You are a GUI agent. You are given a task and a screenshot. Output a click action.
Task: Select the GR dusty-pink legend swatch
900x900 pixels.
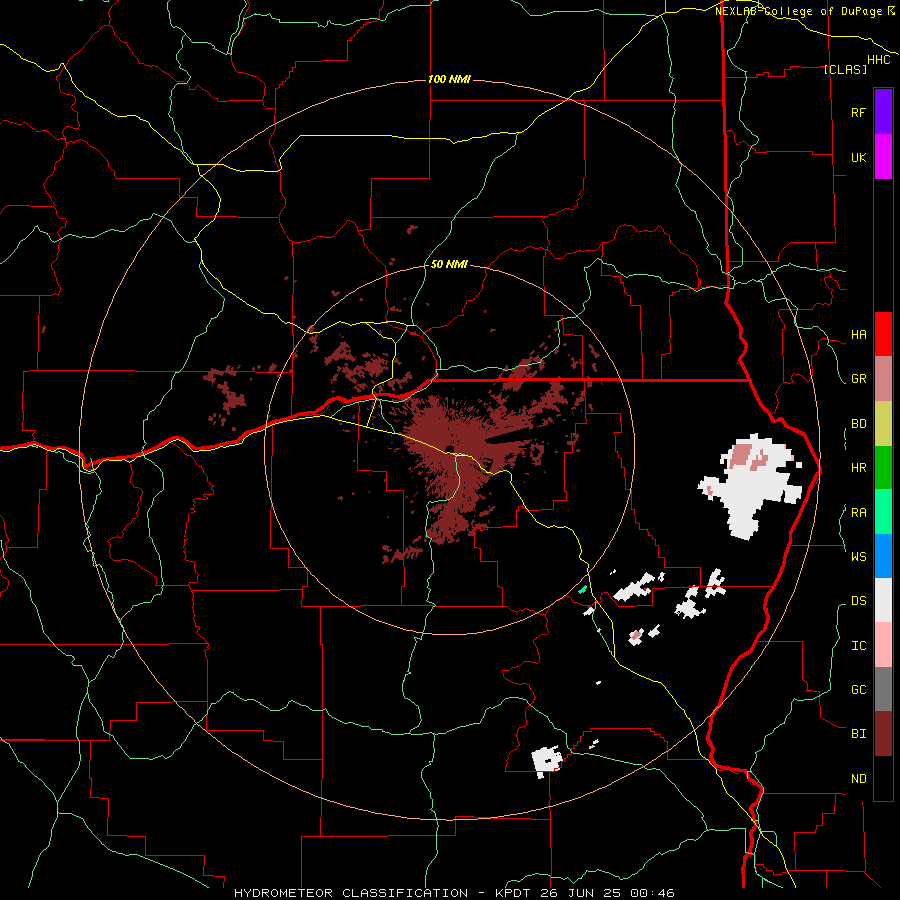click(x=883, y=379)
